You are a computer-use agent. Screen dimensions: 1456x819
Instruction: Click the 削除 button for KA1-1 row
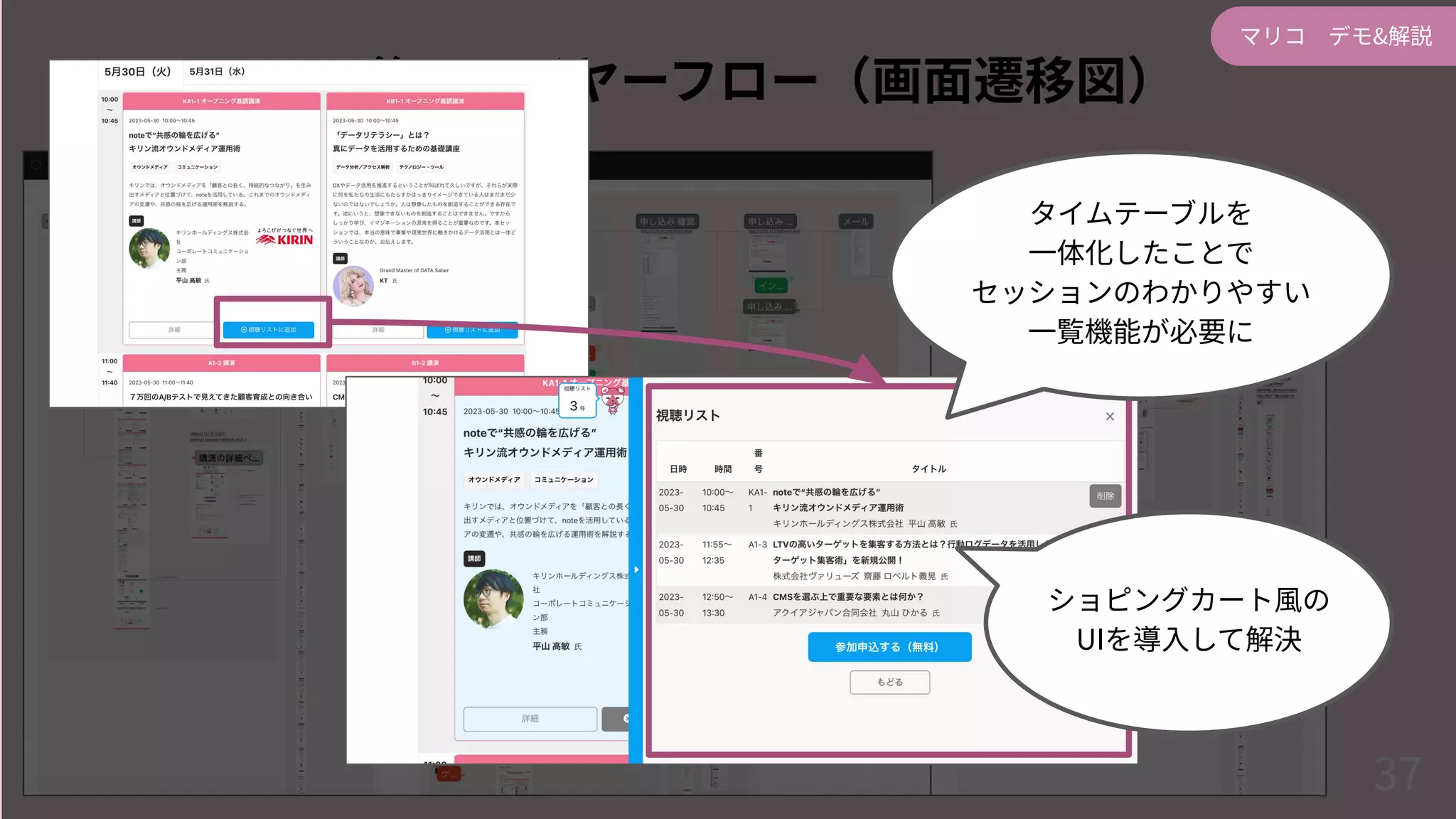[1105, 496]
